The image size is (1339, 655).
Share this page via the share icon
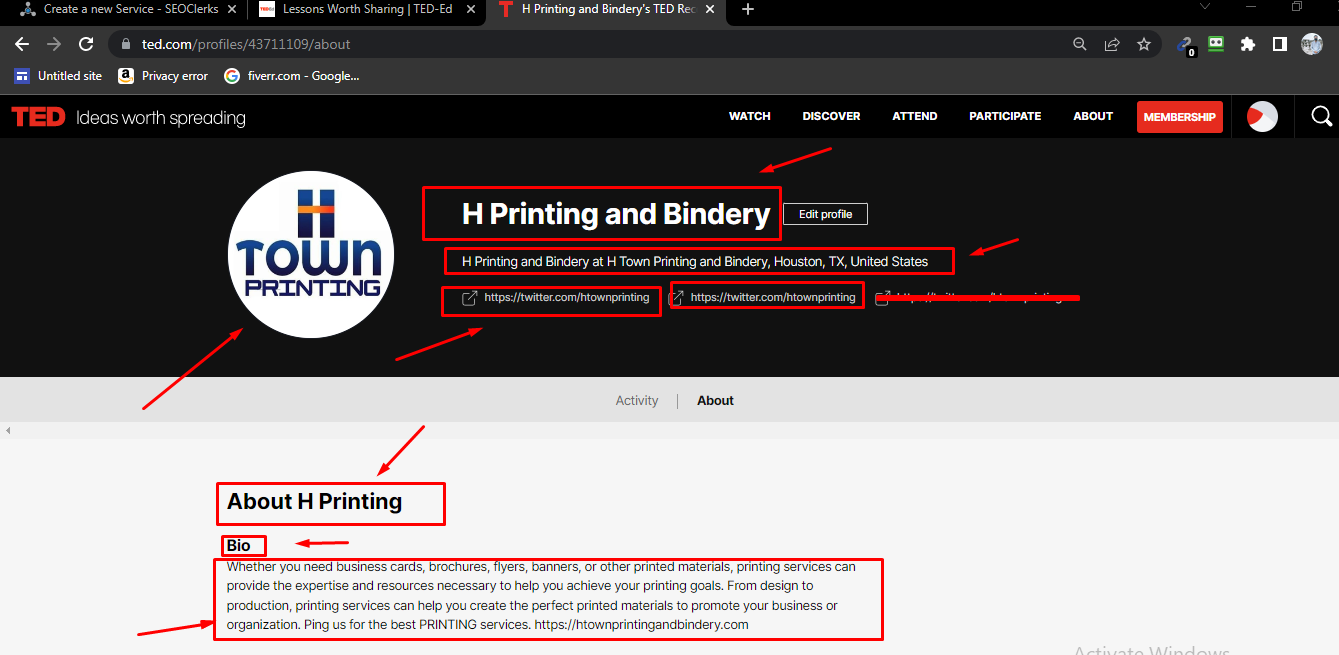coord(1112,44)
